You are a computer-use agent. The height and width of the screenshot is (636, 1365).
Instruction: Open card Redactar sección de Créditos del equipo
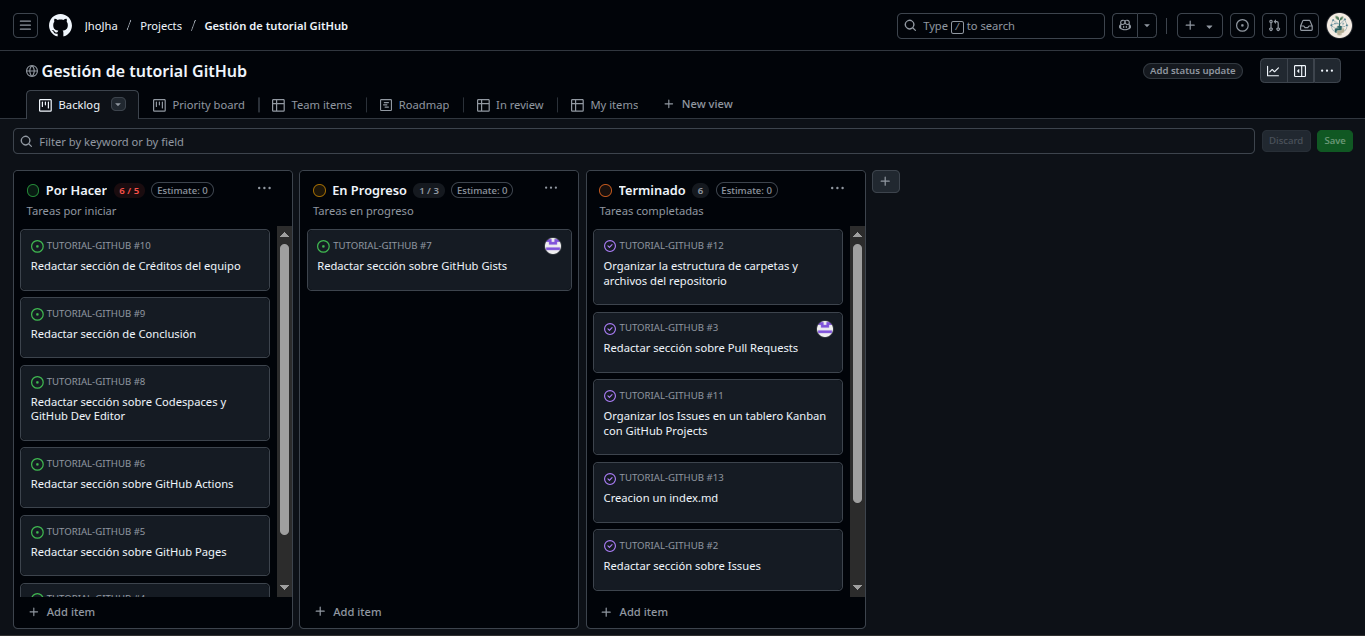[136, 266]
